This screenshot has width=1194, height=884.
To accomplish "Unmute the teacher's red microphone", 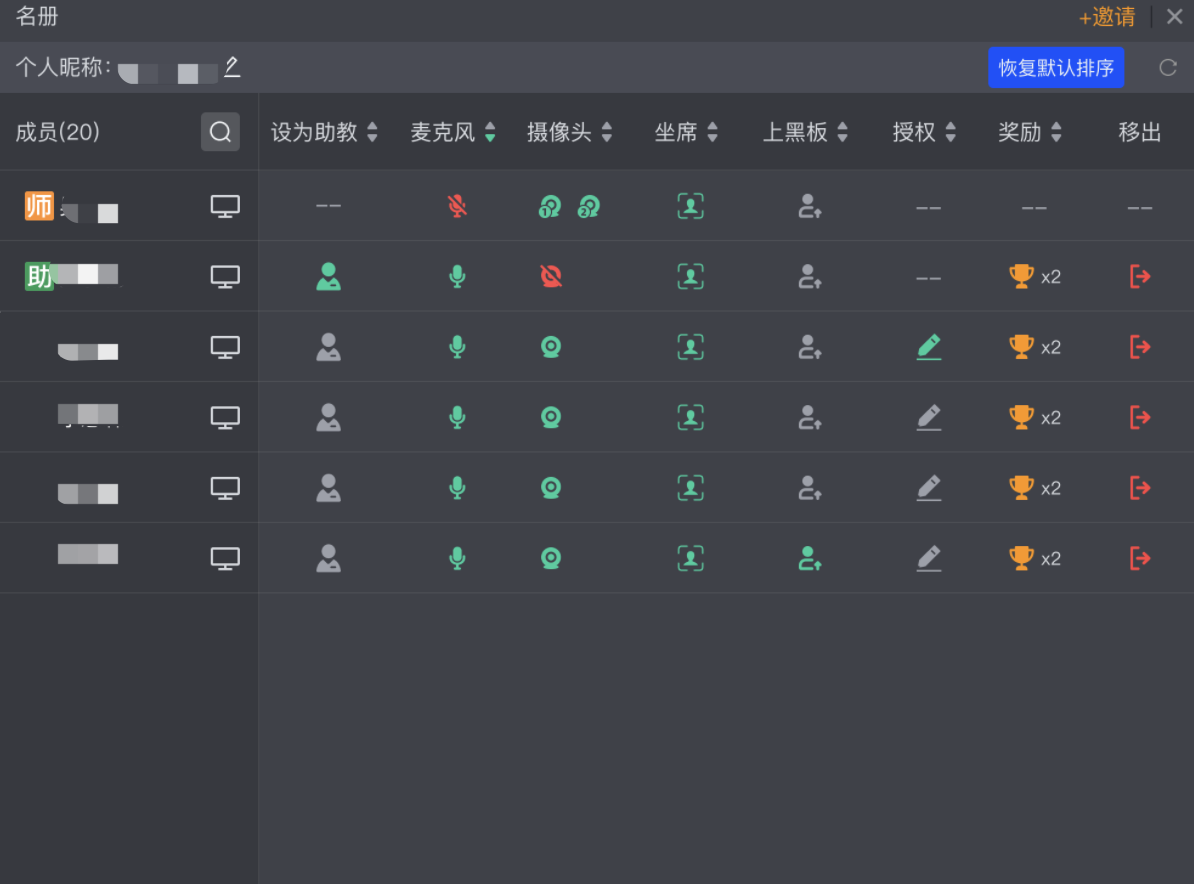I will (x=457, y=206).
